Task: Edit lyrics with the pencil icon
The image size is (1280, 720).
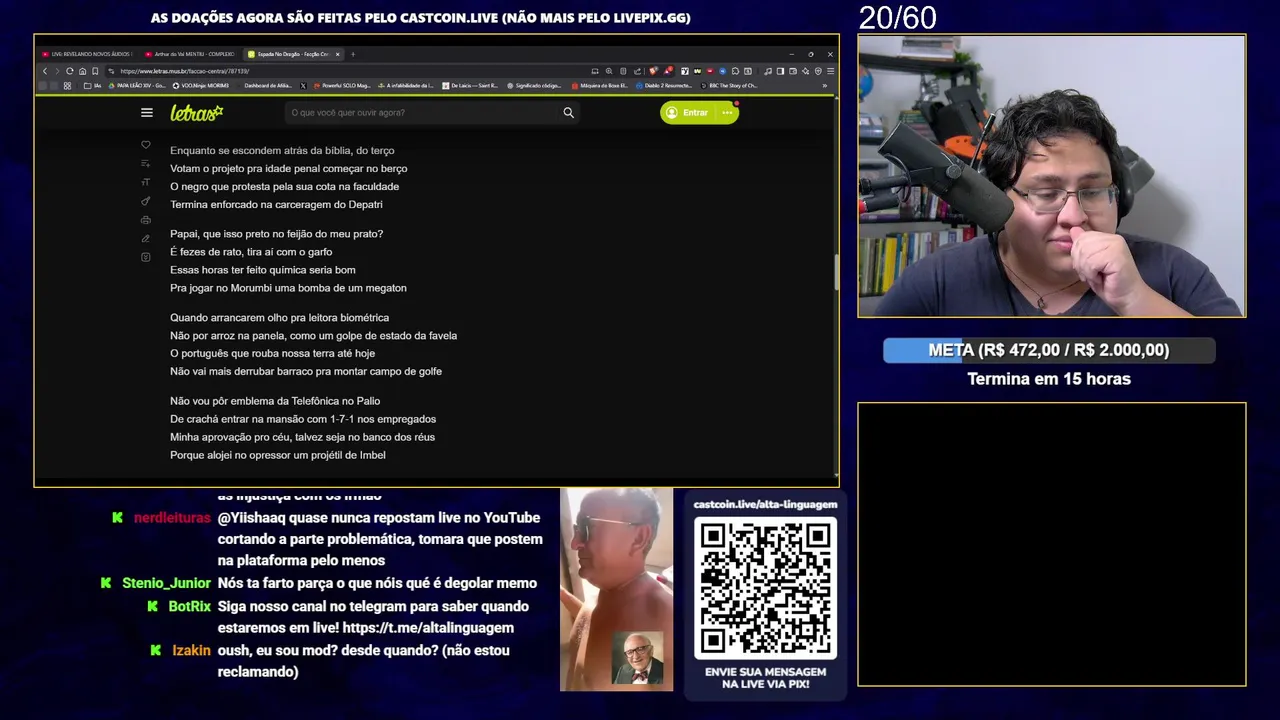Action: (x=145, y=238)
